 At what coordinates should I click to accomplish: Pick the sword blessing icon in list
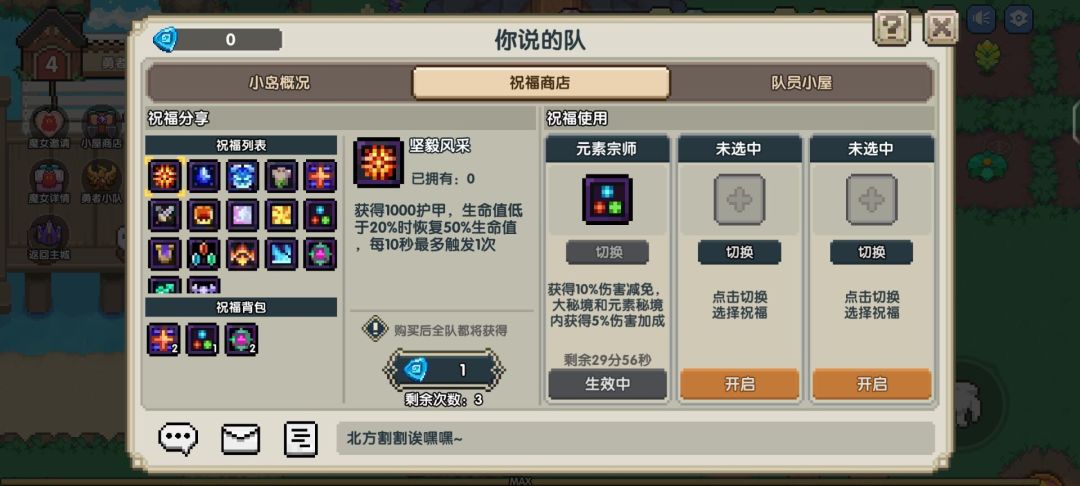(x=165, y=215)
